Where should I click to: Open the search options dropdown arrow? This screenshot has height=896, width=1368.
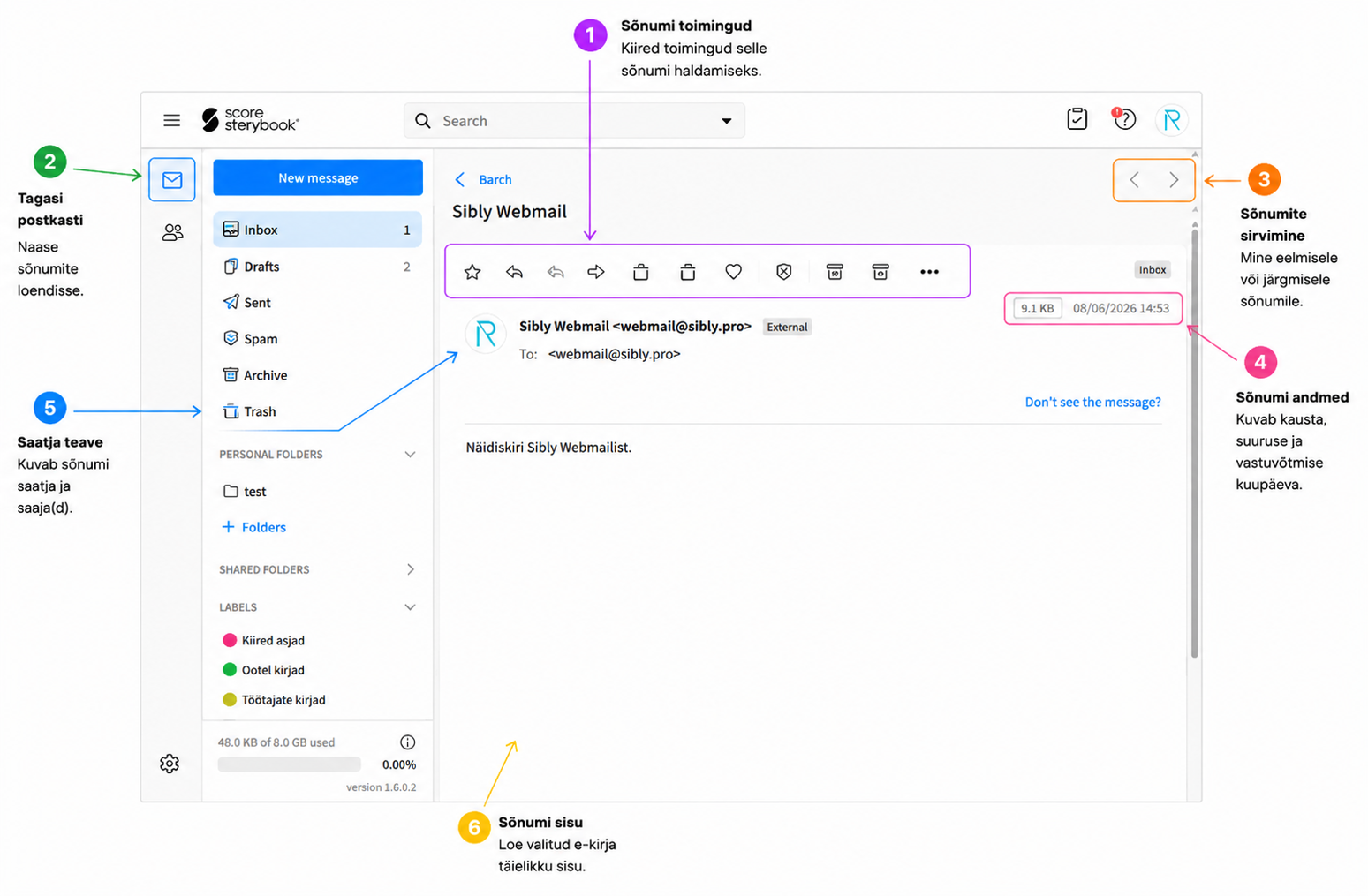(727, 121)
